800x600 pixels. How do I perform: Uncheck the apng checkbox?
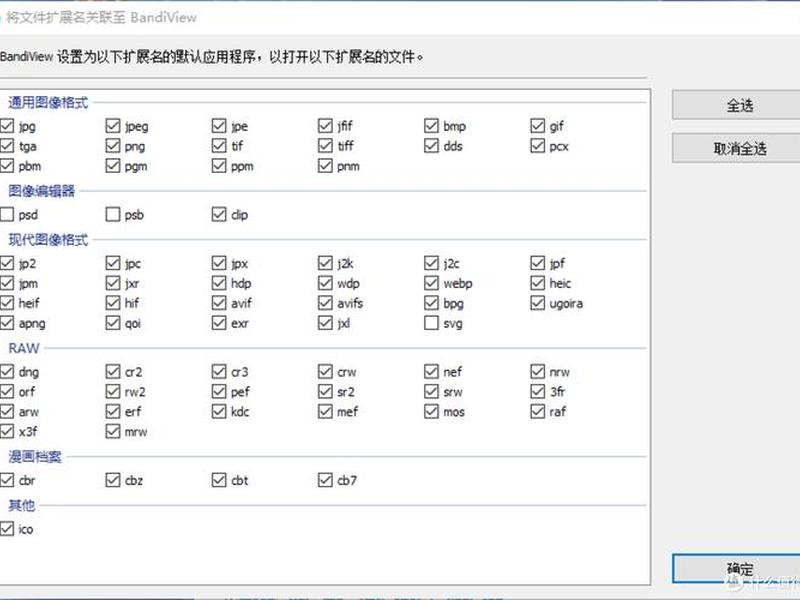pyautogui.click(x=7, y=323)
